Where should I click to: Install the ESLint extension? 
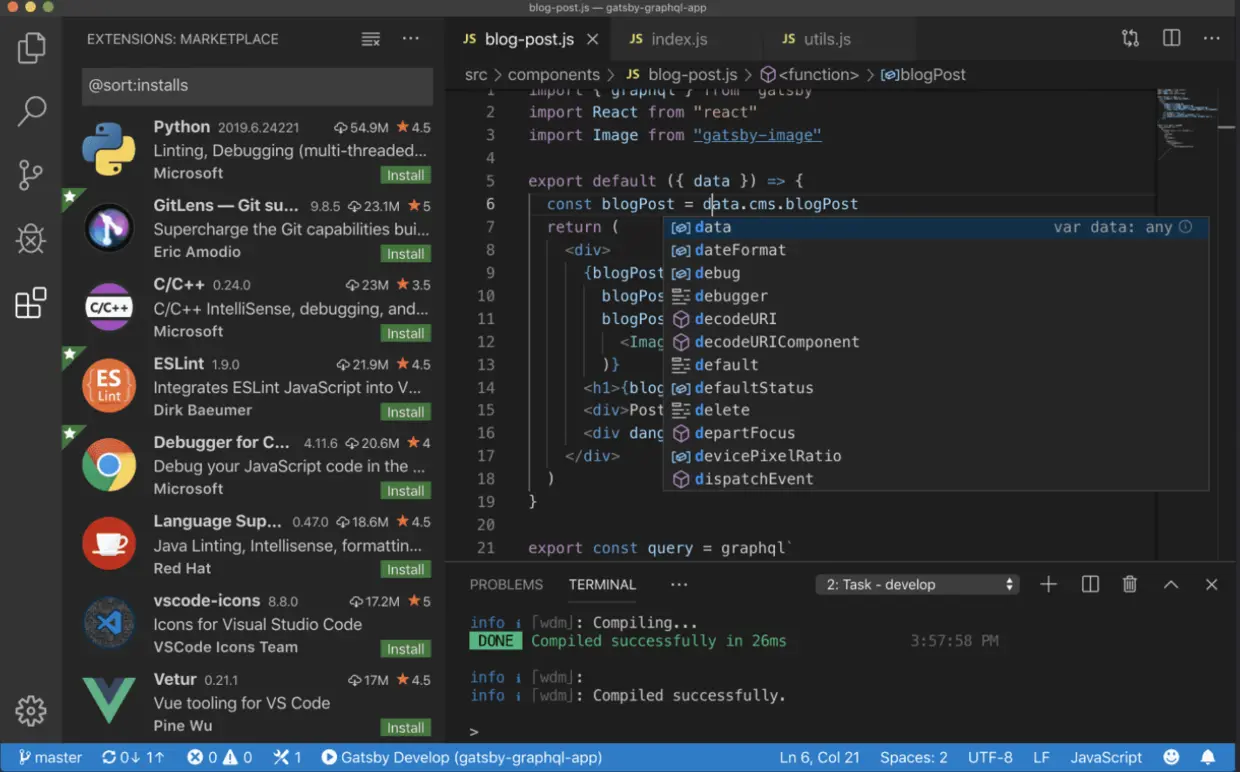405,412
